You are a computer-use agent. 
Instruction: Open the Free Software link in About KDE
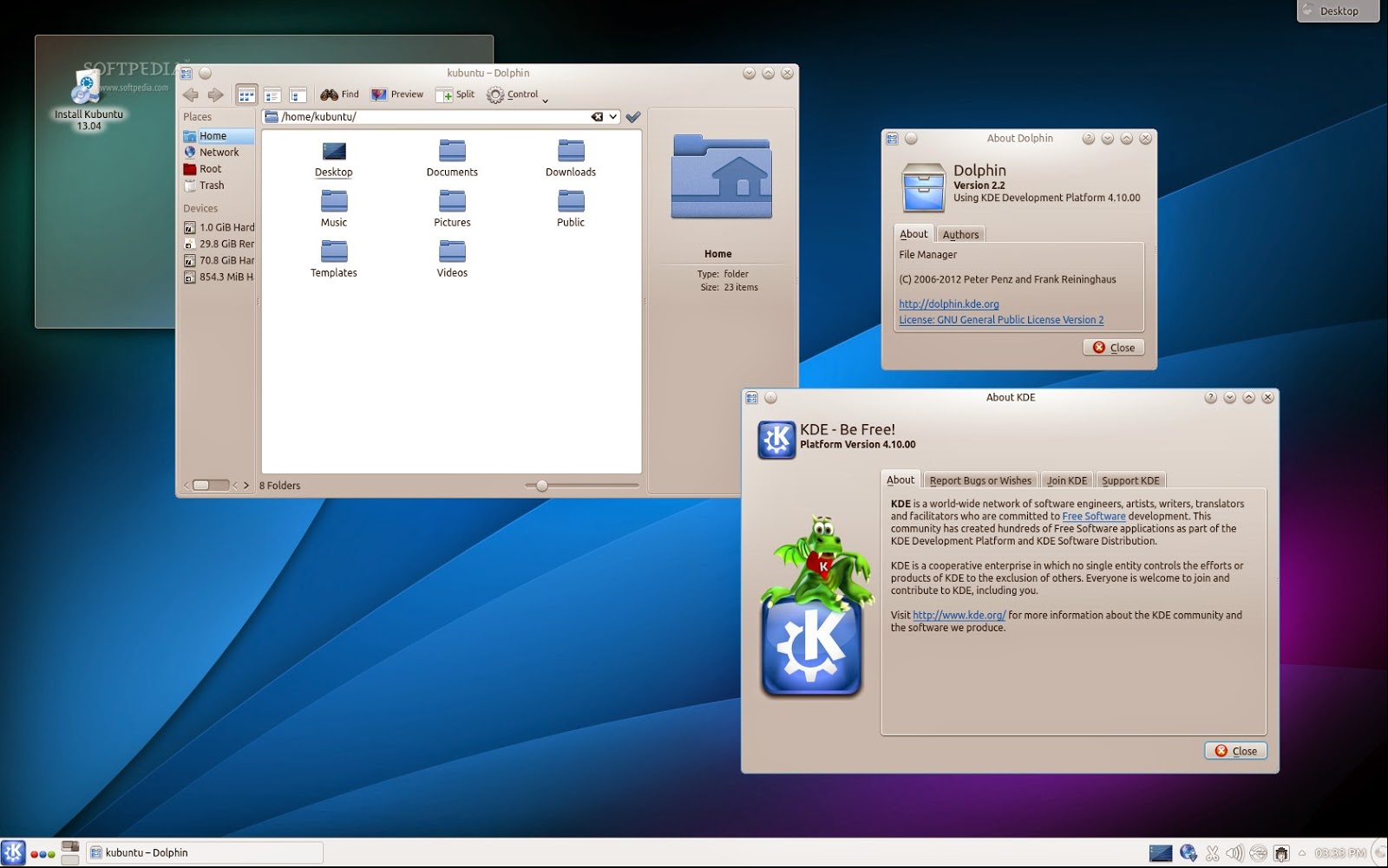(1094, 516)
